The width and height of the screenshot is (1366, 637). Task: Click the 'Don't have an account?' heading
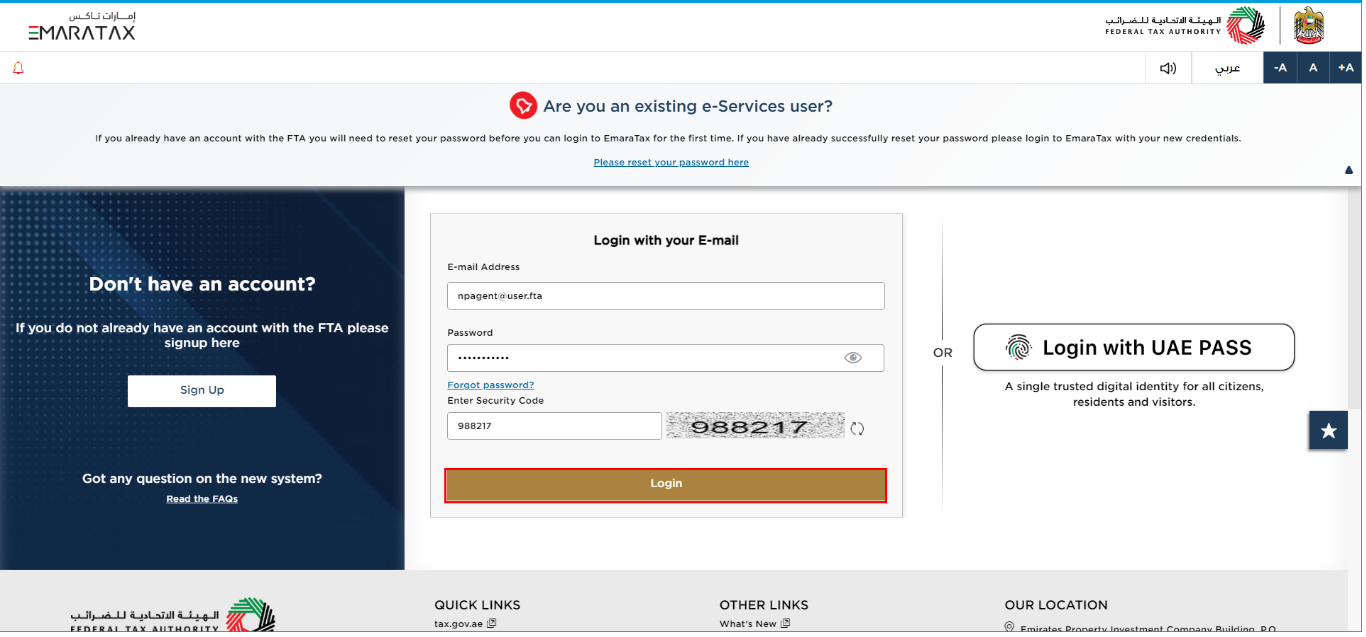click(202, 284)
